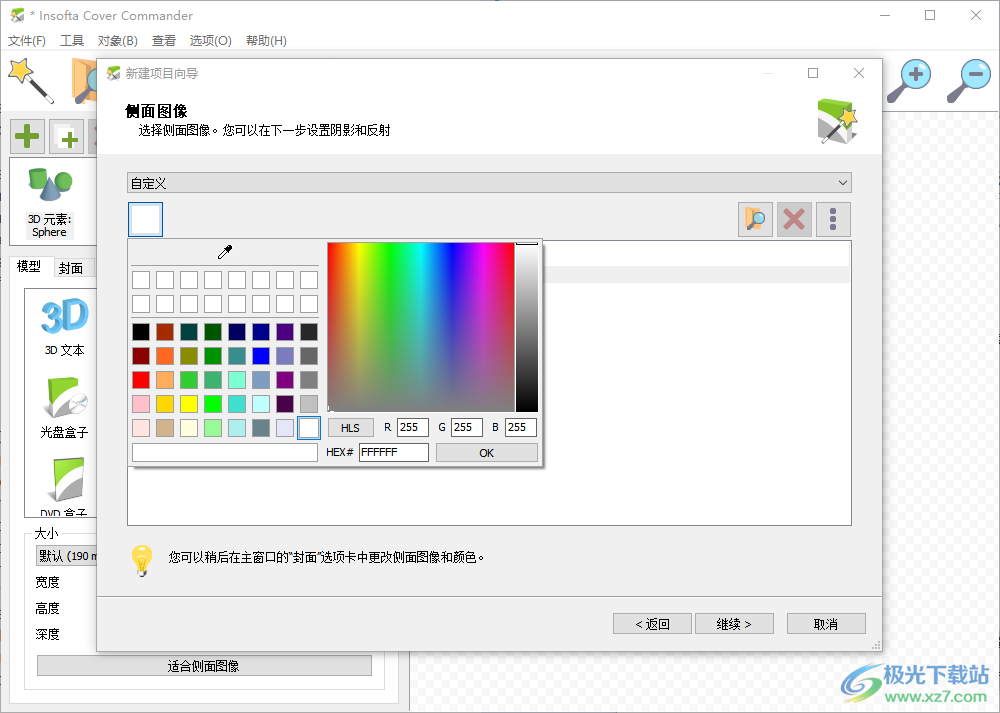
Task: Click the grayscale brightness slider bar
Action: click(x=527, y=327)
